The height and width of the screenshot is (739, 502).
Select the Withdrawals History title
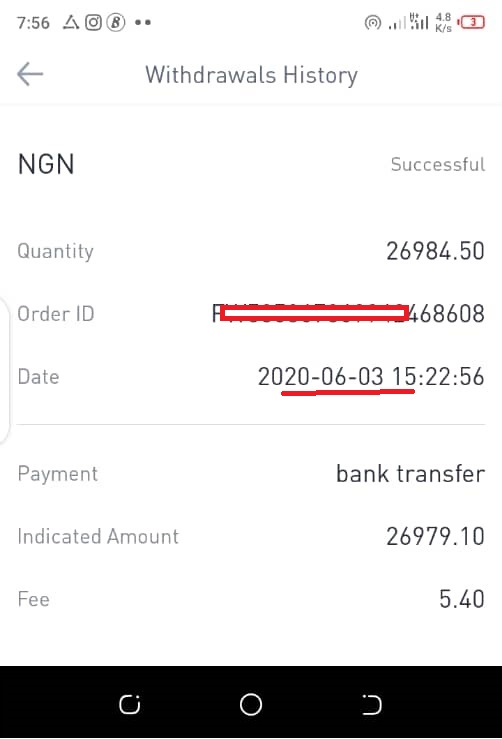pyautogui.click(x=251, y=75)
